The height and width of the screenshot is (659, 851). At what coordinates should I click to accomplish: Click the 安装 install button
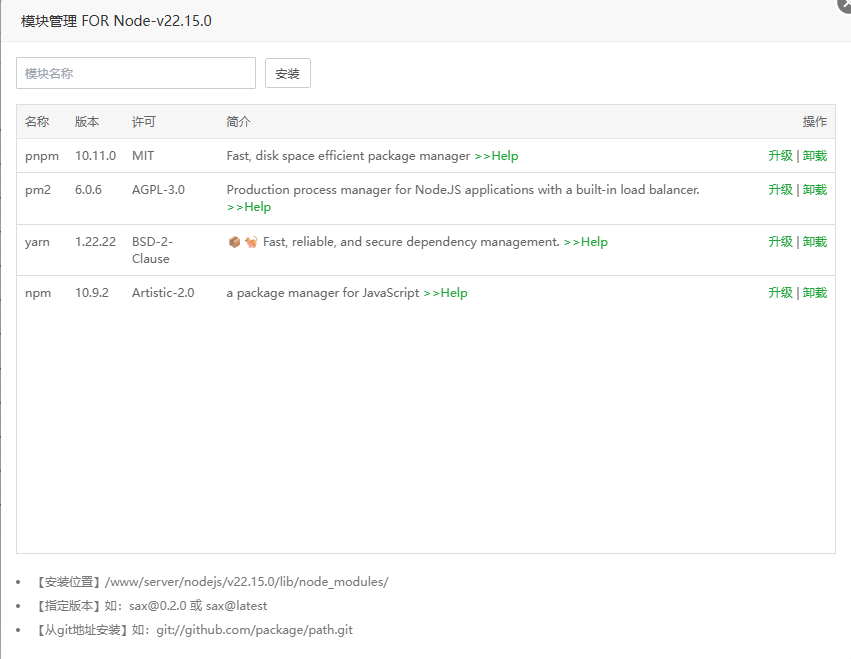(288, 73)
